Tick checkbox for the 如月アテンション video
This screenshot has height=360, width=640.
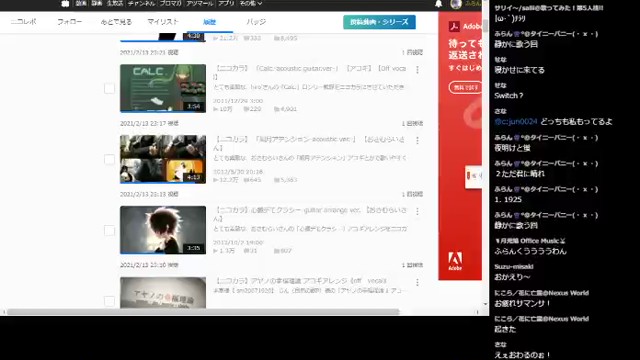tap(109, 159)
